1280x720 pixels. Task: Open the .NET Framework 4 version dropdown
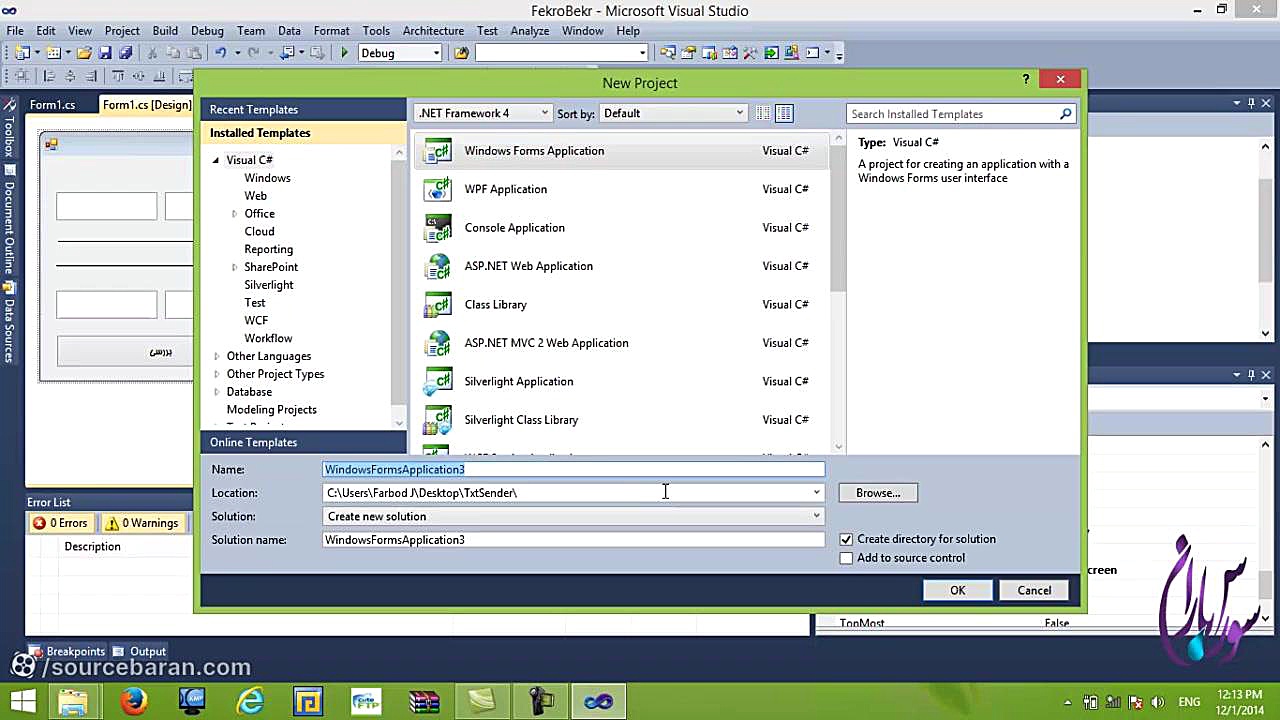click(x=483, y=113)
